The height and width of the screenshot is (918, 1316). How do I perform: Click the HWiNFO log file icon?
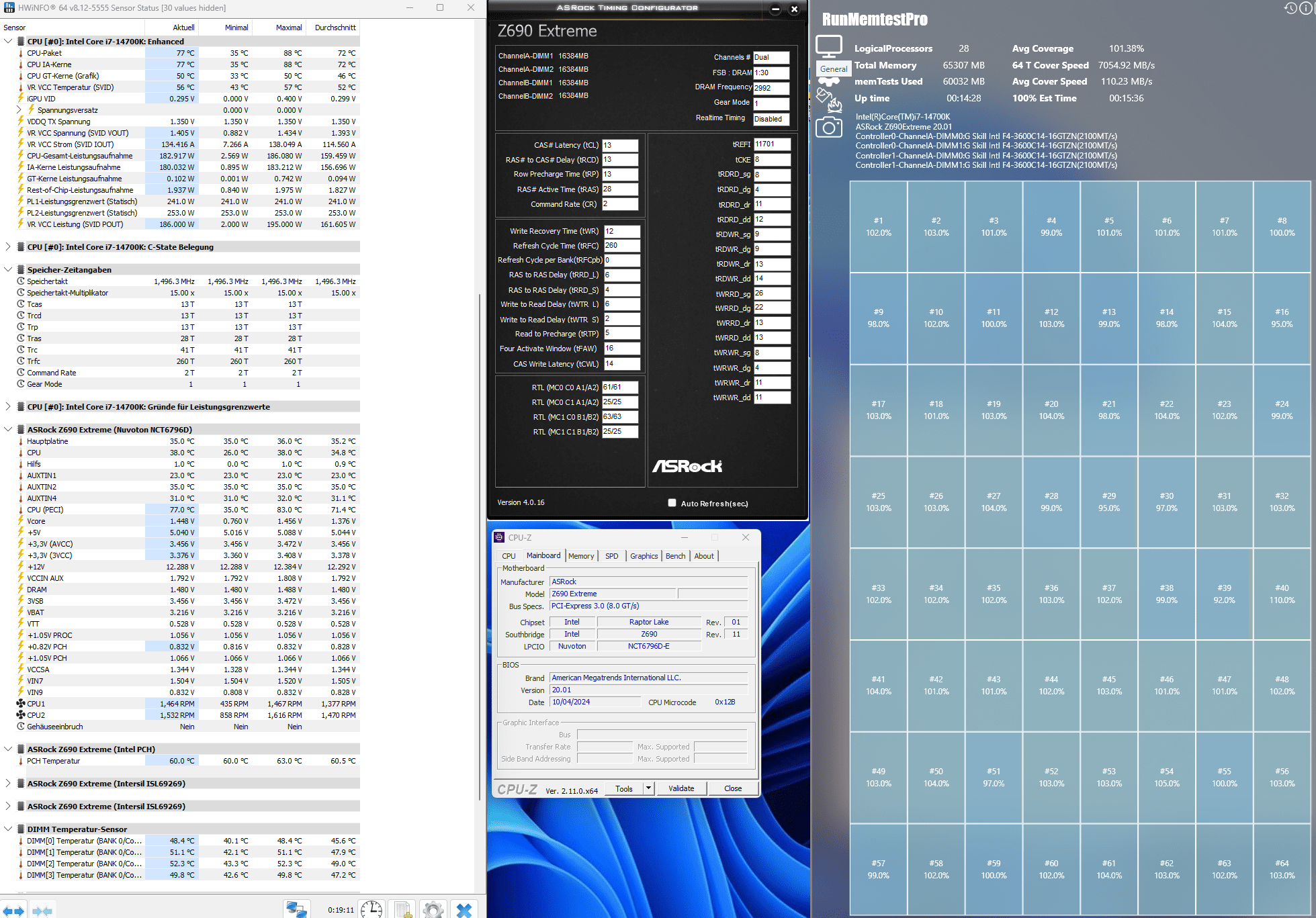403,909
